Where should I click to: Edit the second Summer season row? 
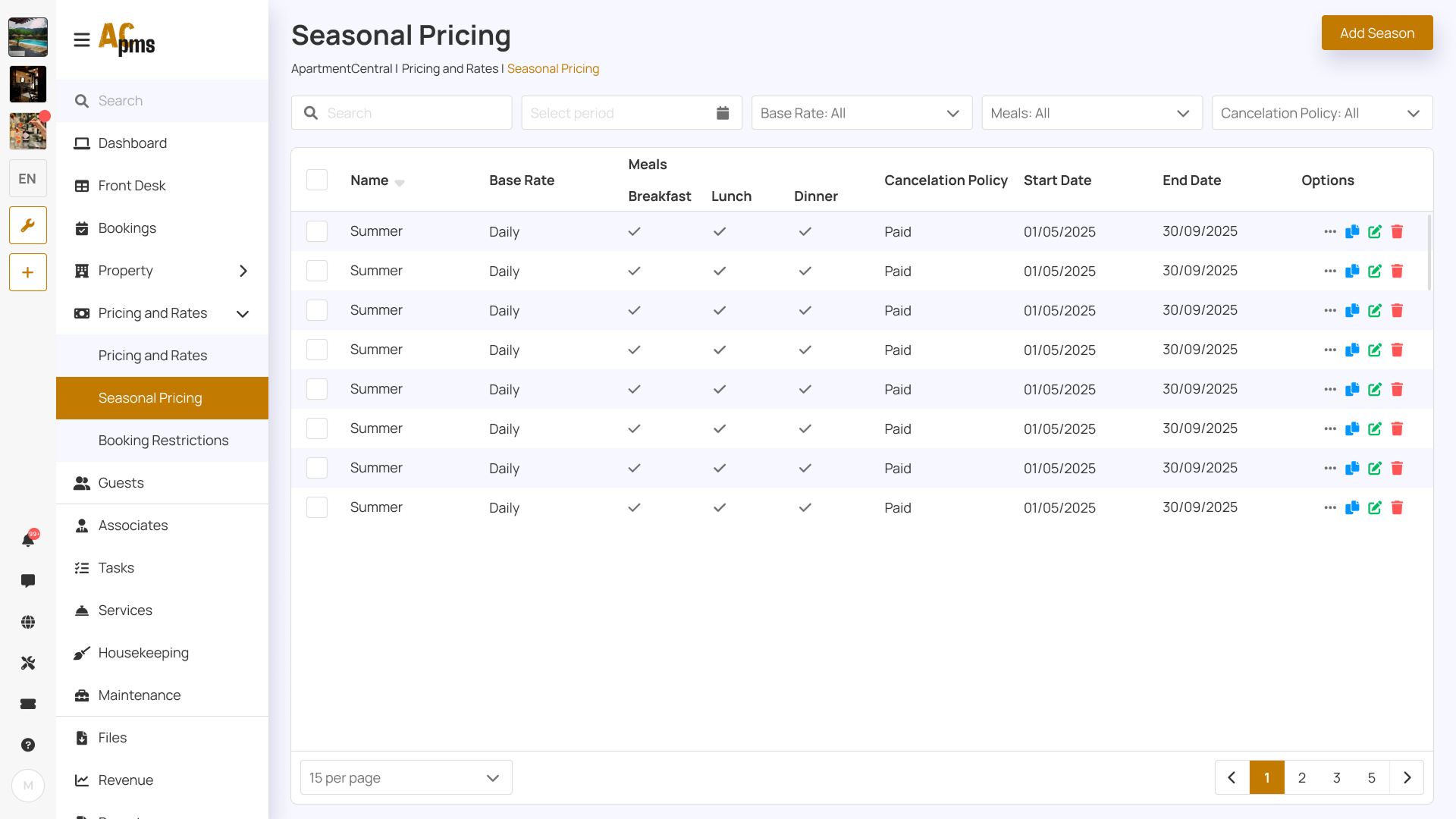coord(1375,271)
